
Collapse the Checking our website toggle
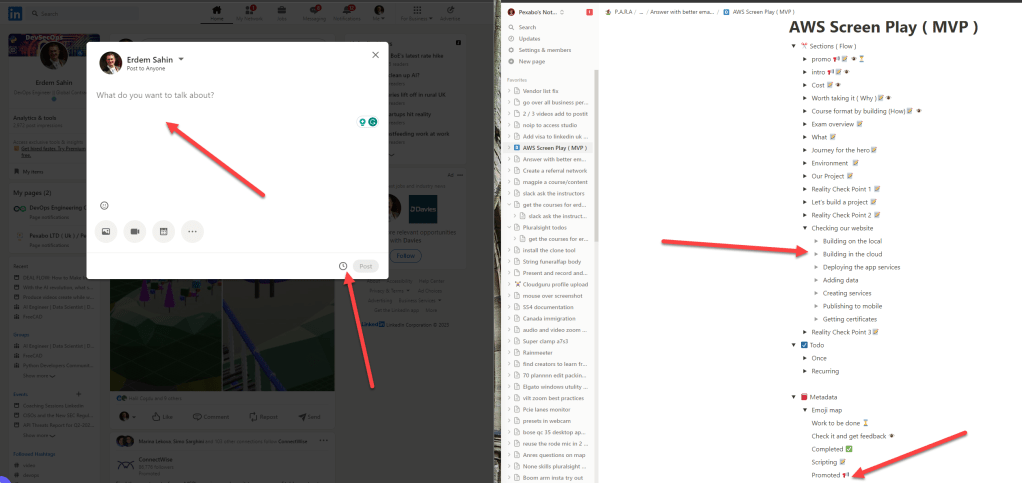coord(805,228)
